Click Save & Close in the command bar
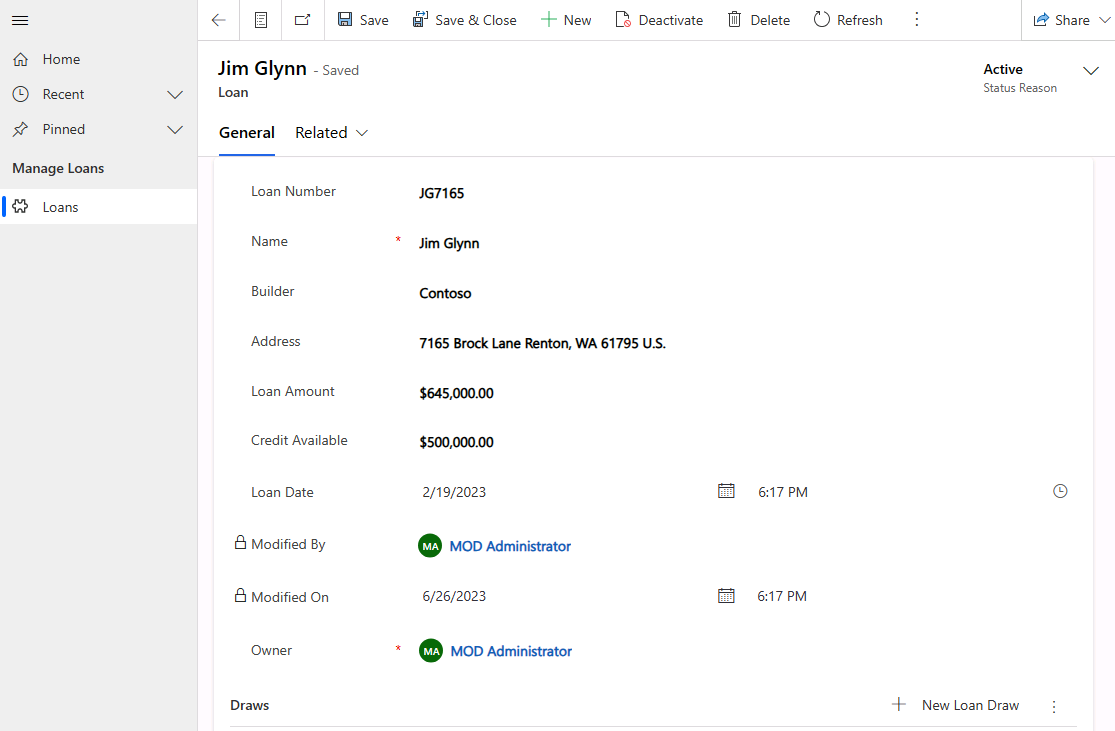Screen dimensions: 1115x731 [464, 19]
